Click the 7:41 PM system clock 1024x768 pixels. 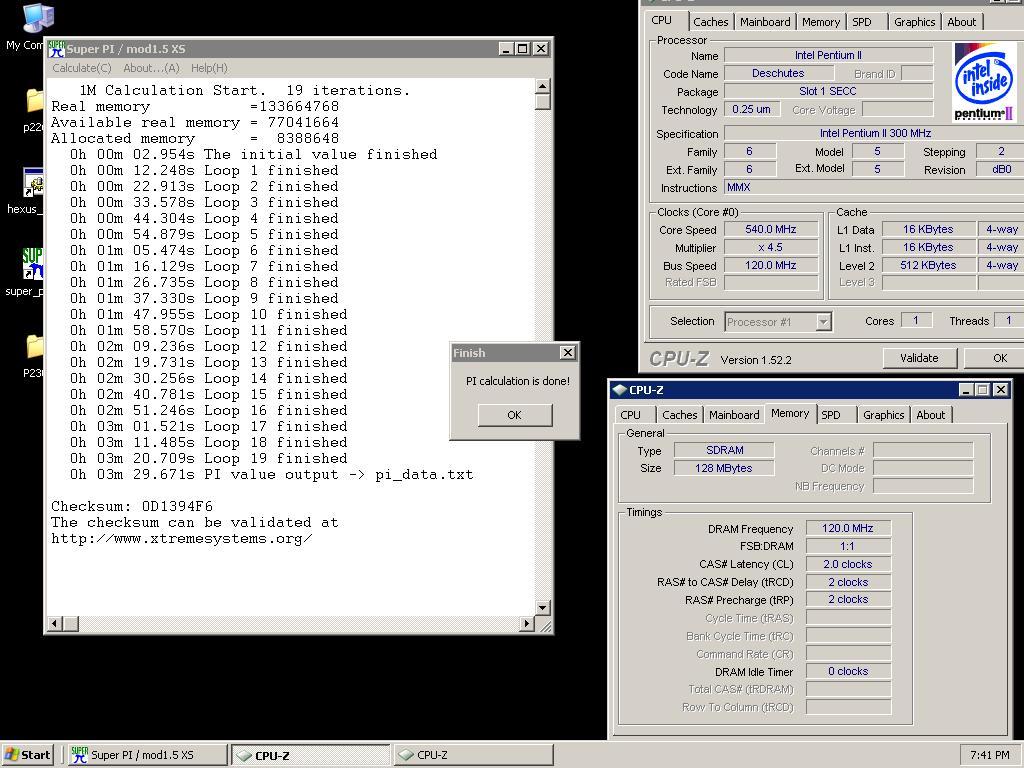(x=989, y=755)
